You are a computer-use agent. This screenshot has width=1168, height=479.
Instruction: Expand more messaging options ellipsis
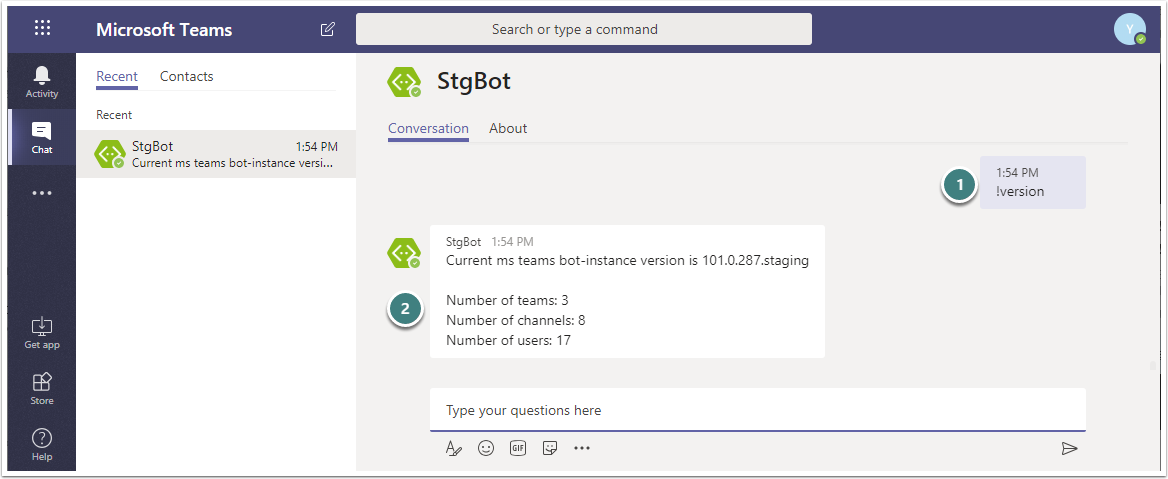[x=582, y=448]
